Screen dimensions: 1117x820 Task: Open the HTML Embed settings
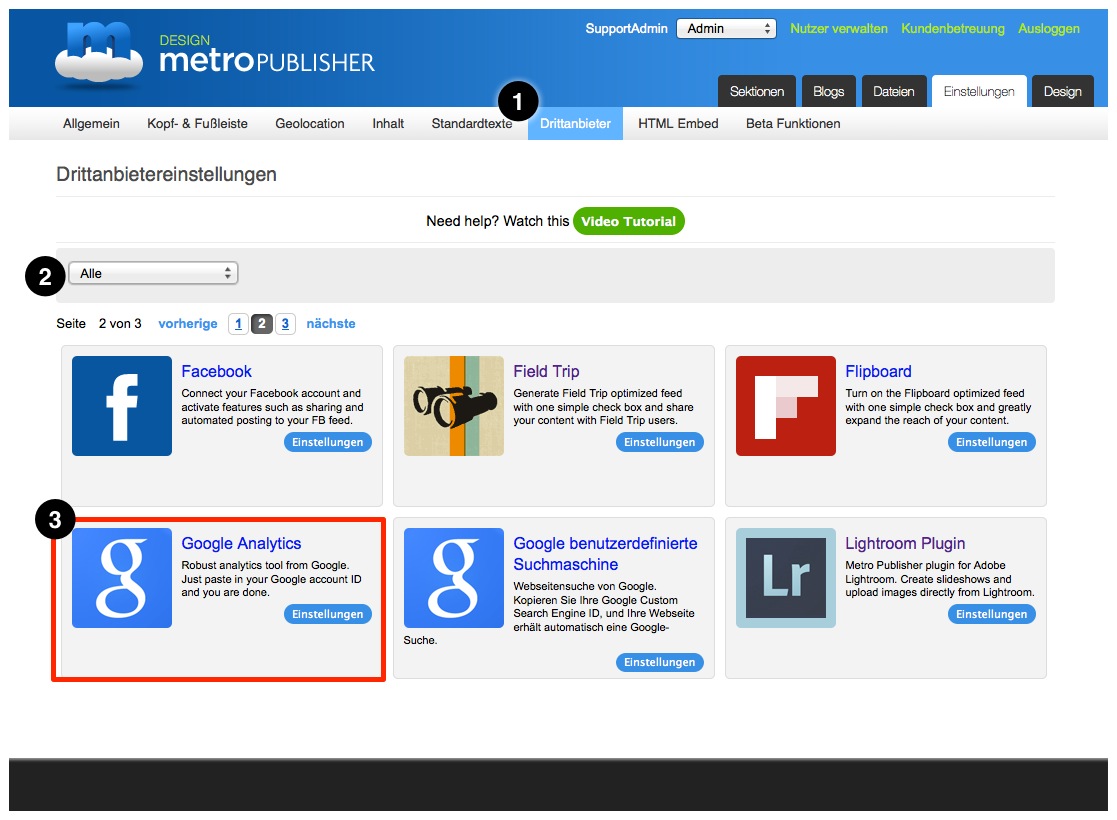[x=678, y=123]
